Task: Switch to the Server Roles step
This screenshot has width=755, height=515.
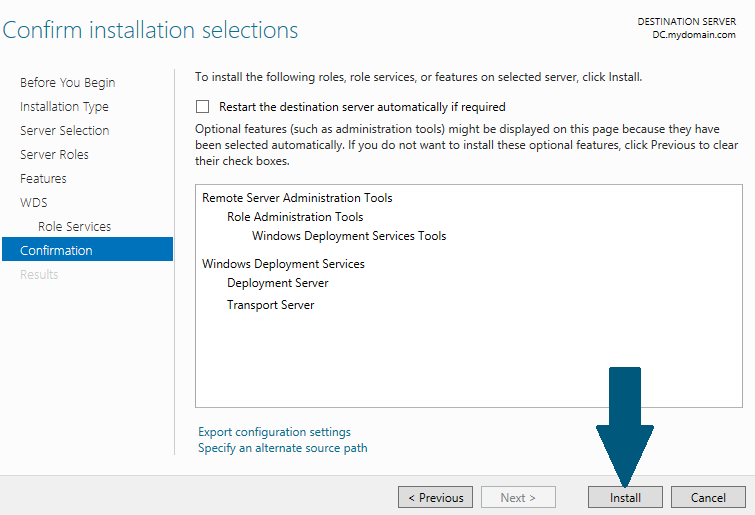Action: click(54, 154)
